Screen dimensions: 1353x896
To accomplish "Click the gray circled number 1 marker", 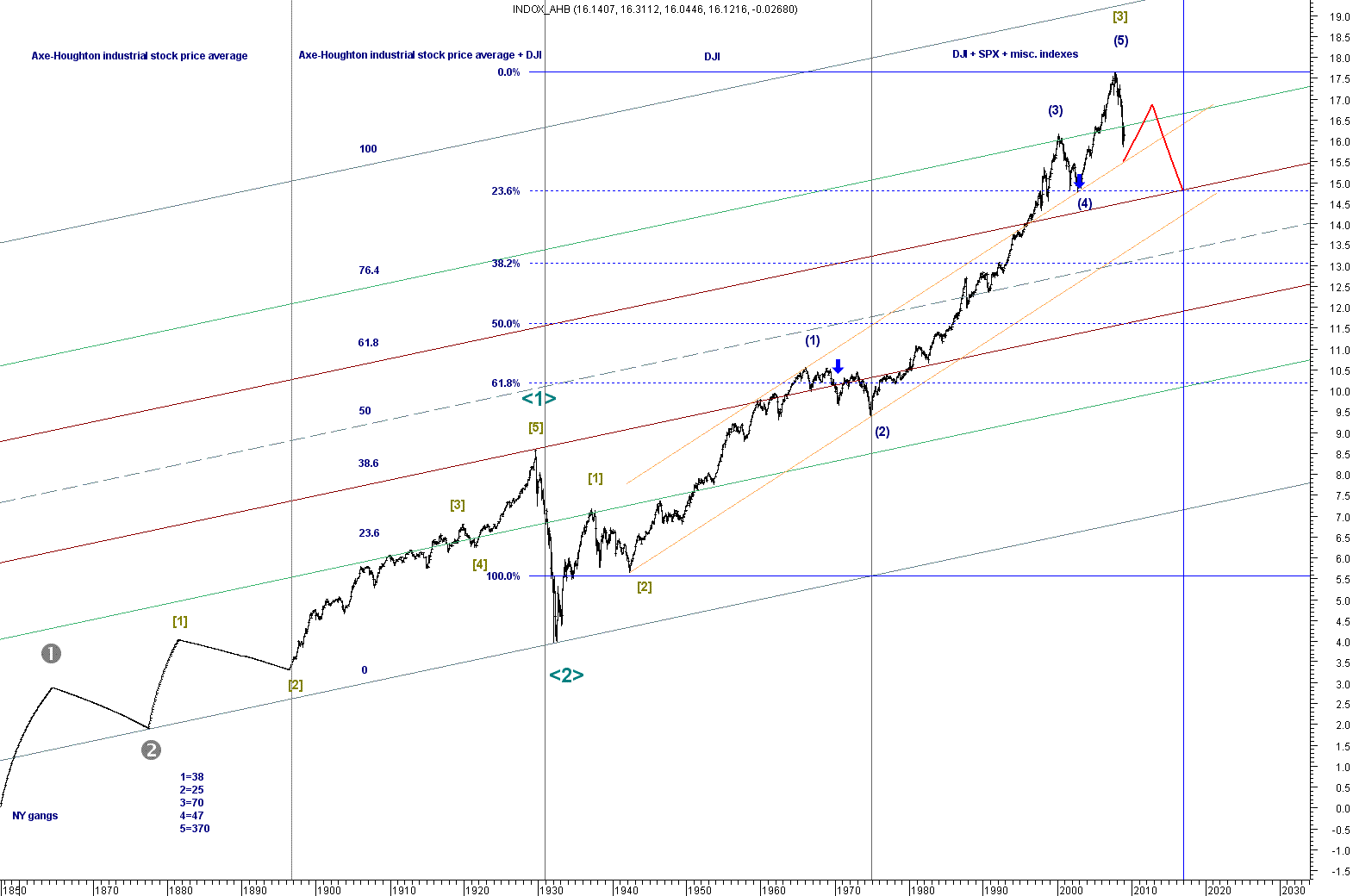I will click(51, 654).
